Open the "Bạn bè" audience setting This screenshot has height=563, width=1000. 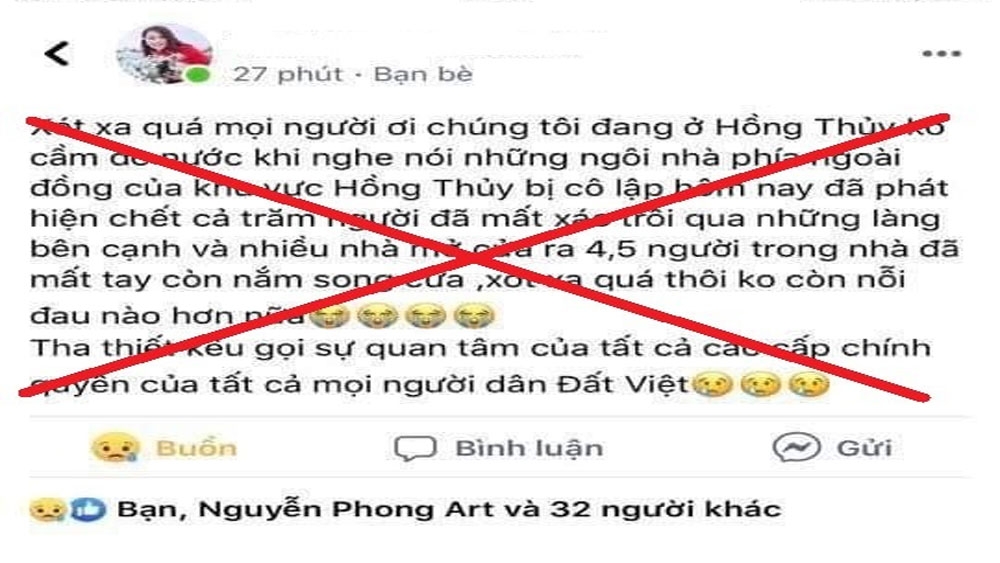click(423, 75)
